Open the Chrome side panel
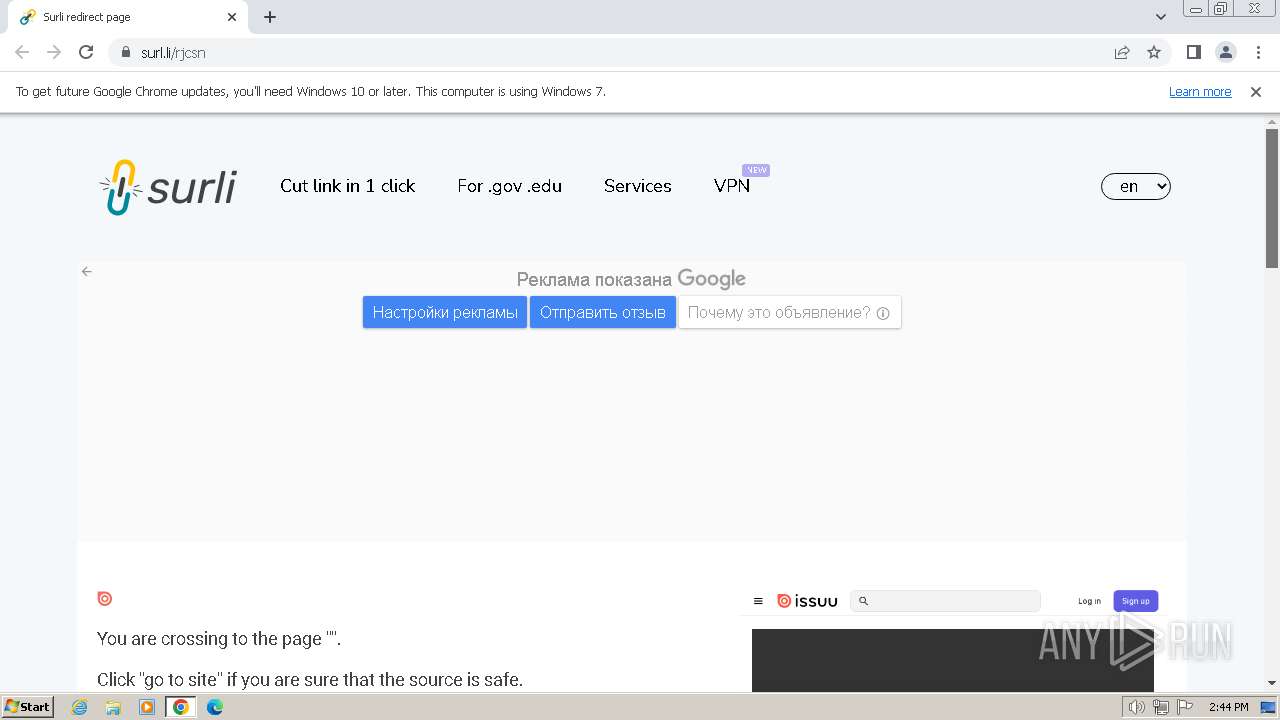This screenshot has height=720, width=1280. point(1193,53)
